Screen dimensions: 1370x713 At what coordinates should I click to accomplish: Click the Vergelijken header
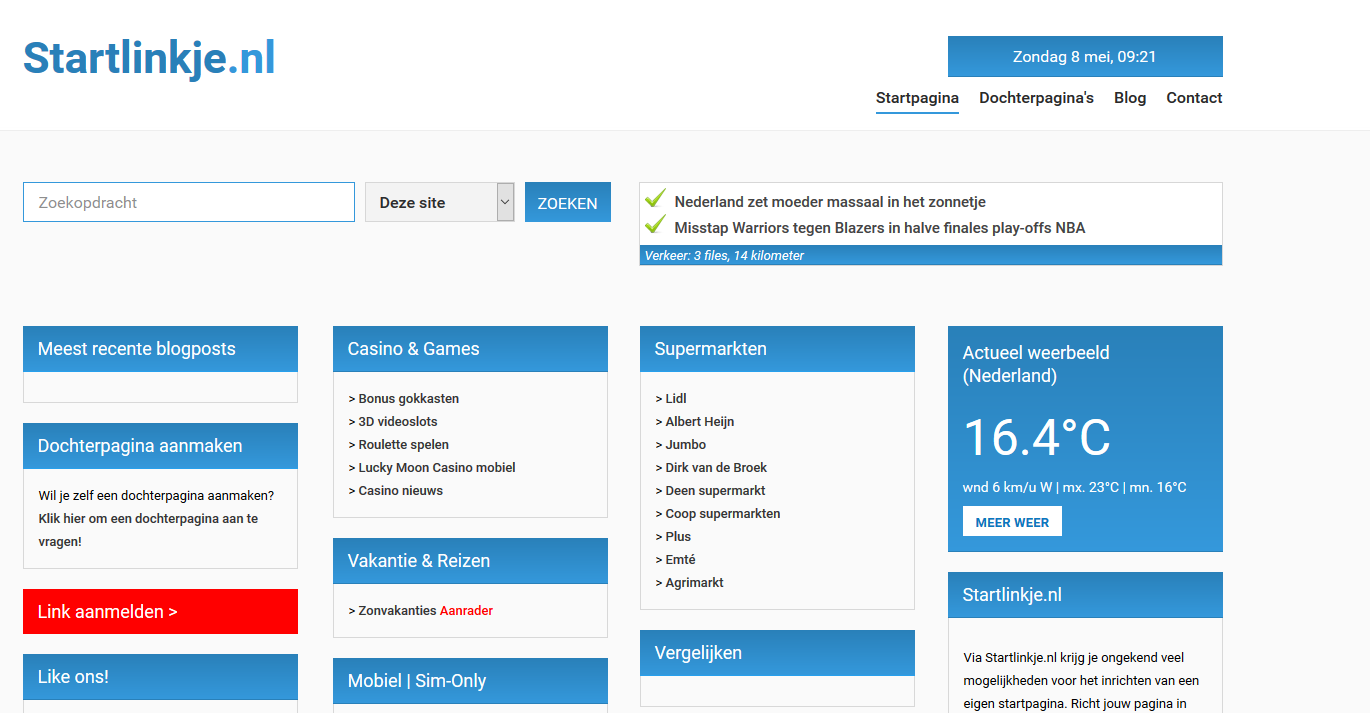tap(777, 653)
